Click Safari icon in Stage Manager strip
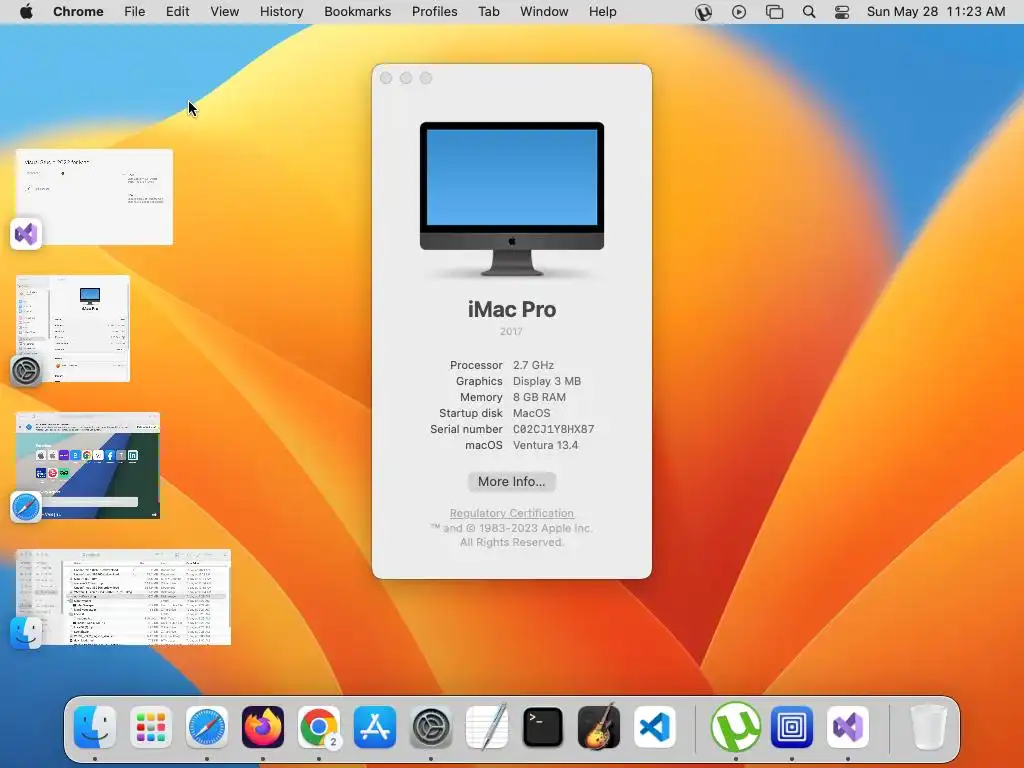Screen dimensions: 1024x768 click(26, 507)
